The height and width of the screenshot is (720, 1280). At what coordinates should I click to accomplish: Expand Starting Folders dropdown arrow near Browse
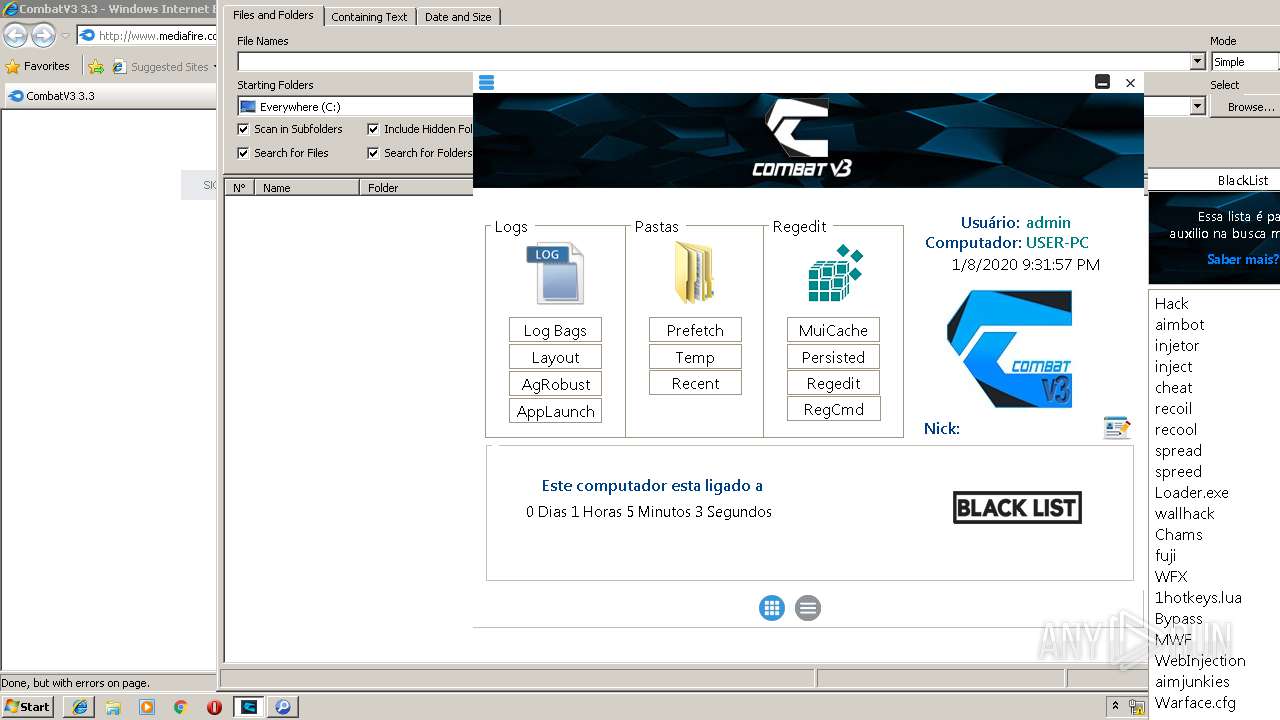[x=1197, y=106]
